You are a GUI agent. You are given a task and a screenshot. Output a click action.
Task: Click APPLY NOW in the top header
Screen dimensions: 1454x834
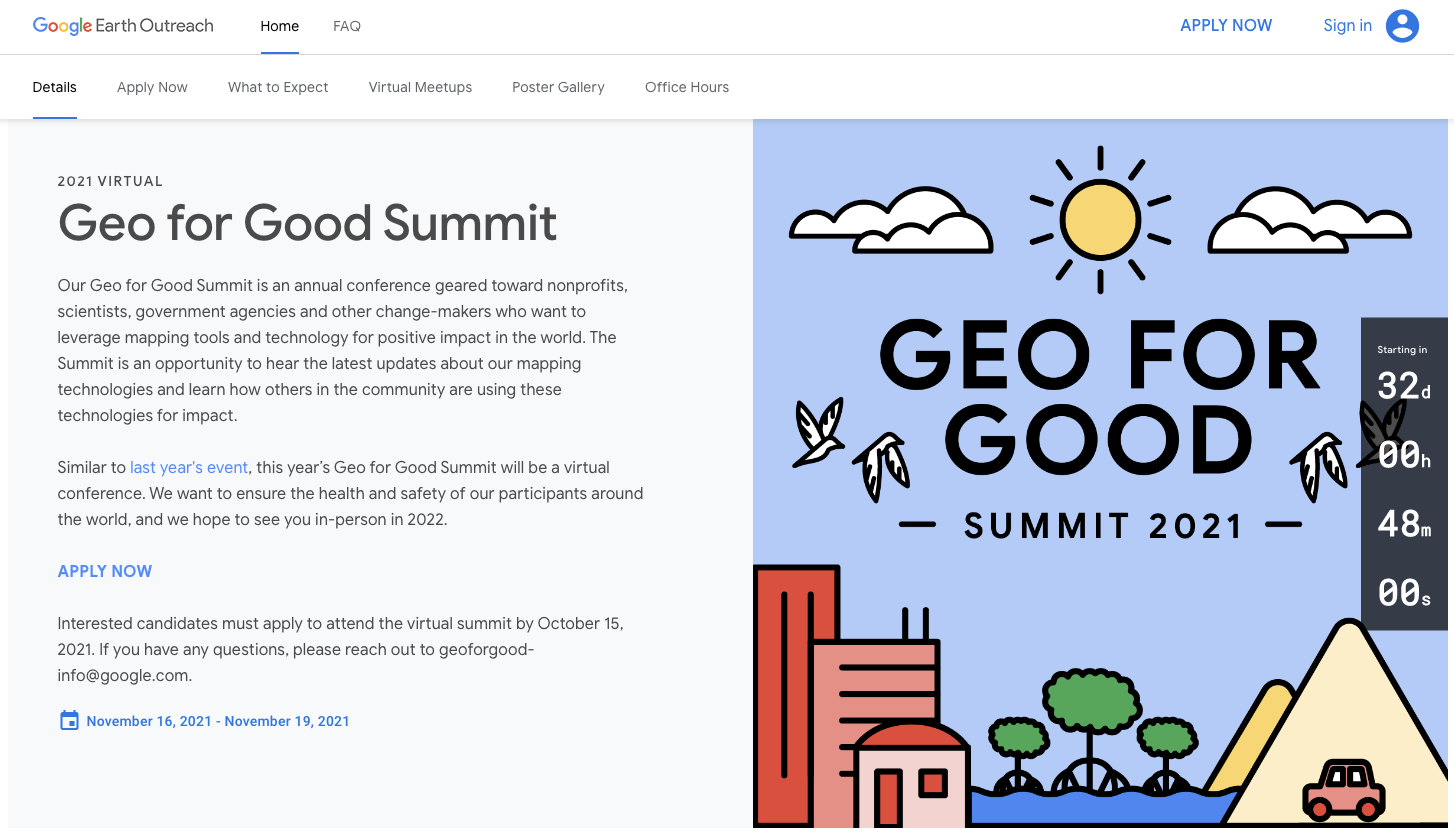(1226, 26)
